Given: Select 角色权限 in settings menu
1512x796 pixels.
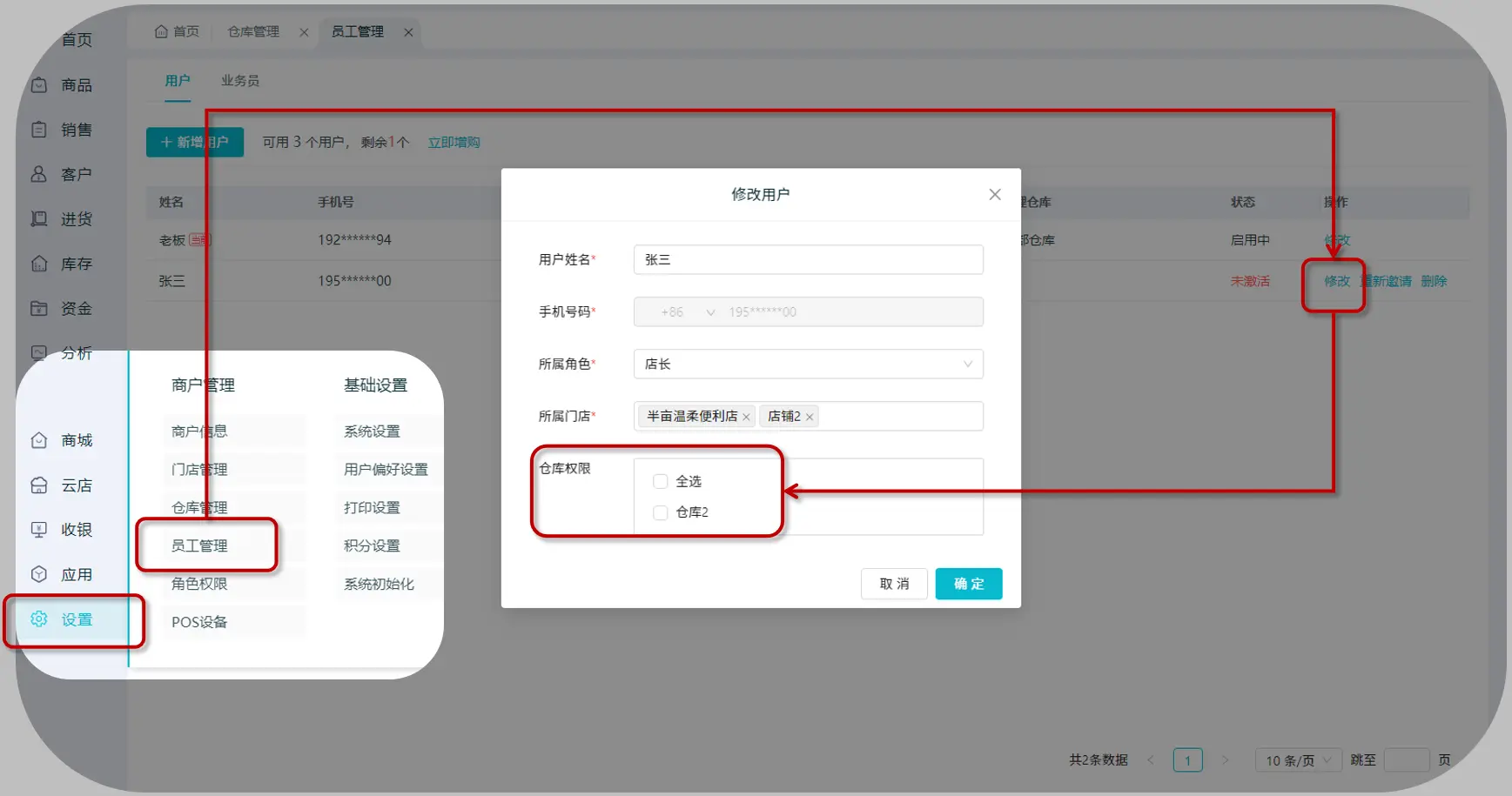Looking at the screenshot, I should (199, 584).
